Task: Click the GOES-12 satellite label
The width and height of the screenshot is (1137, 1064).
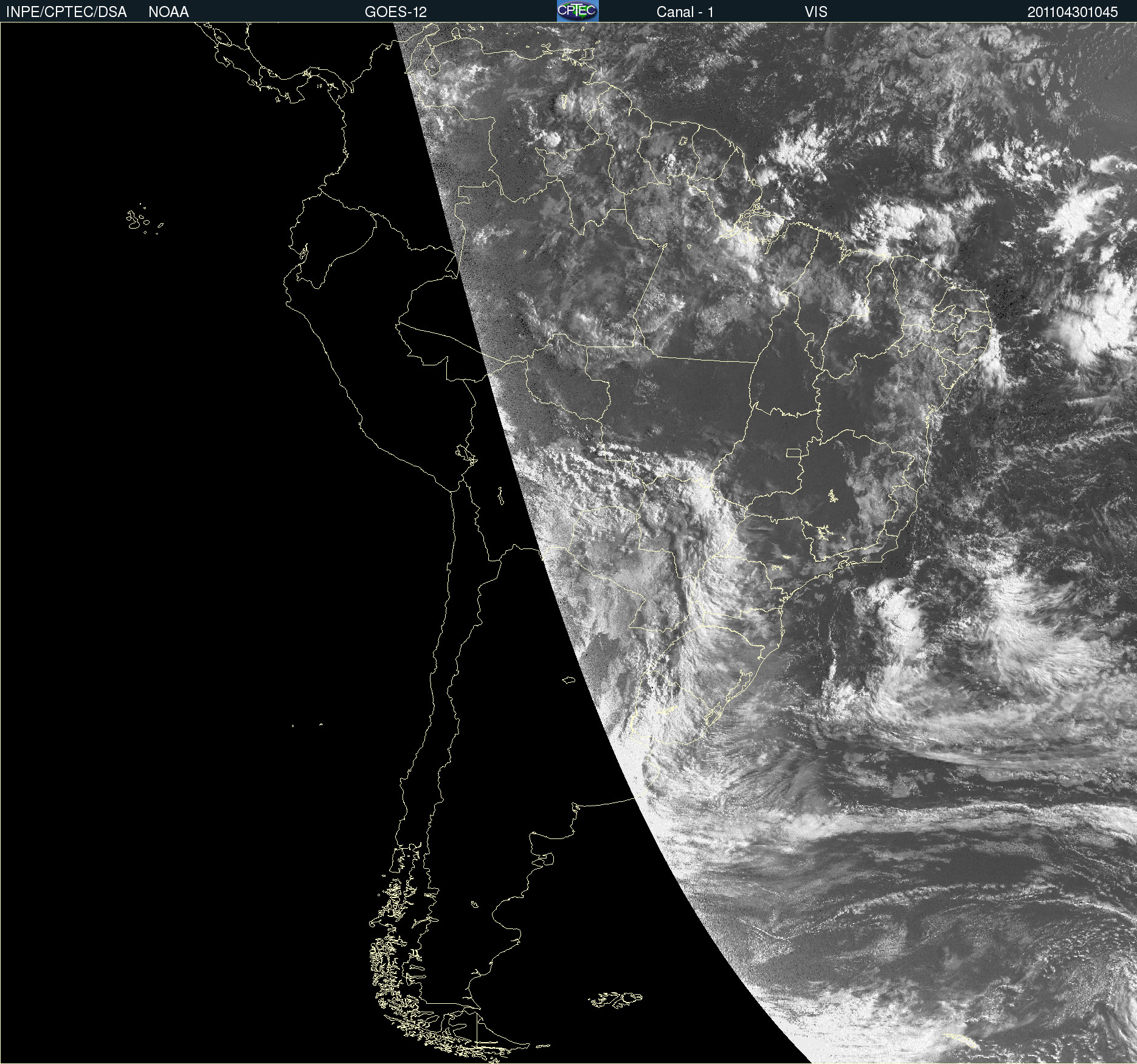Action: [x=396, y=12]
